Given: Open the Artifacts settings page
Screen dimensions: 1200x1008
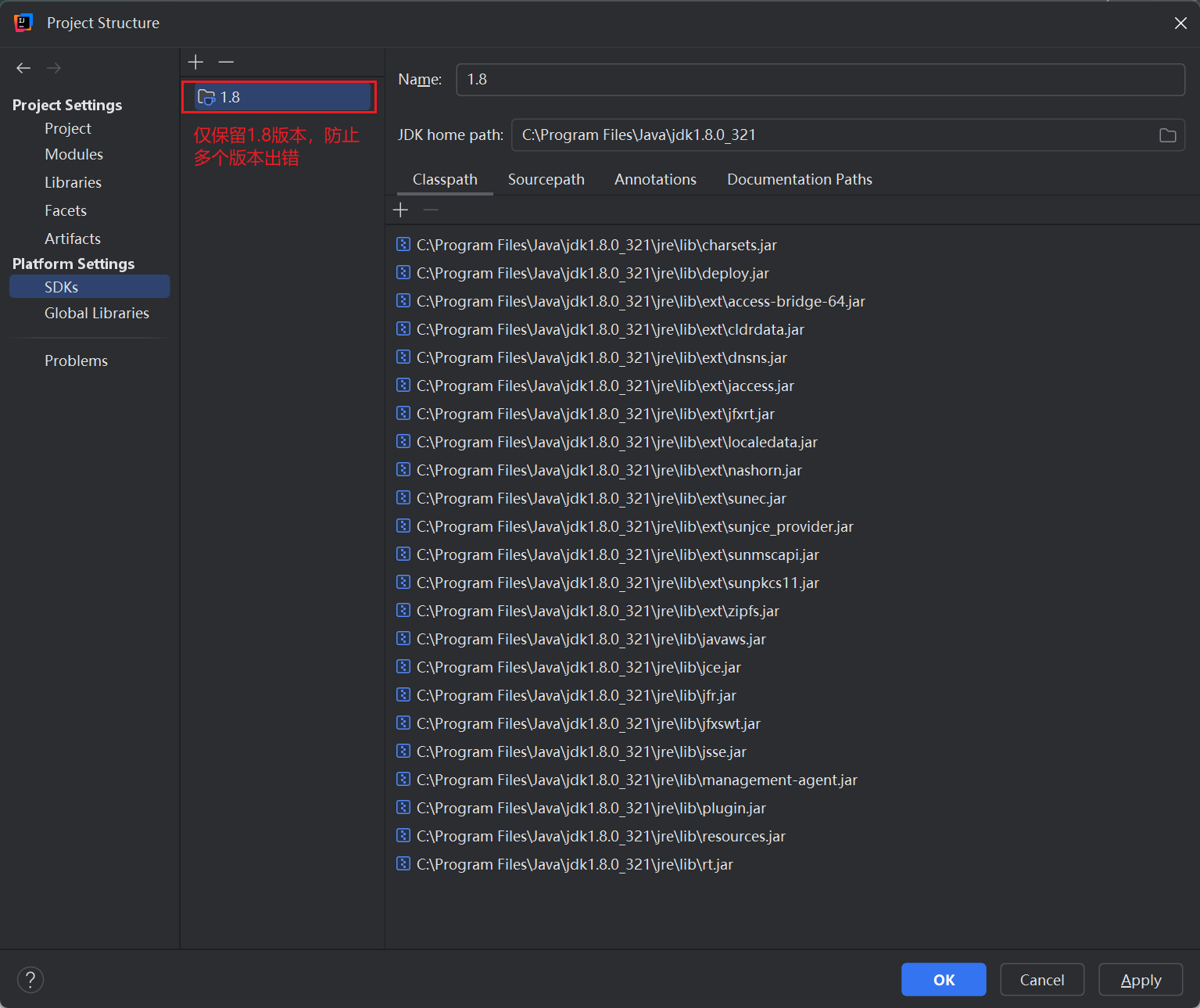Looking at the screenshot, I should pos(72,239).
